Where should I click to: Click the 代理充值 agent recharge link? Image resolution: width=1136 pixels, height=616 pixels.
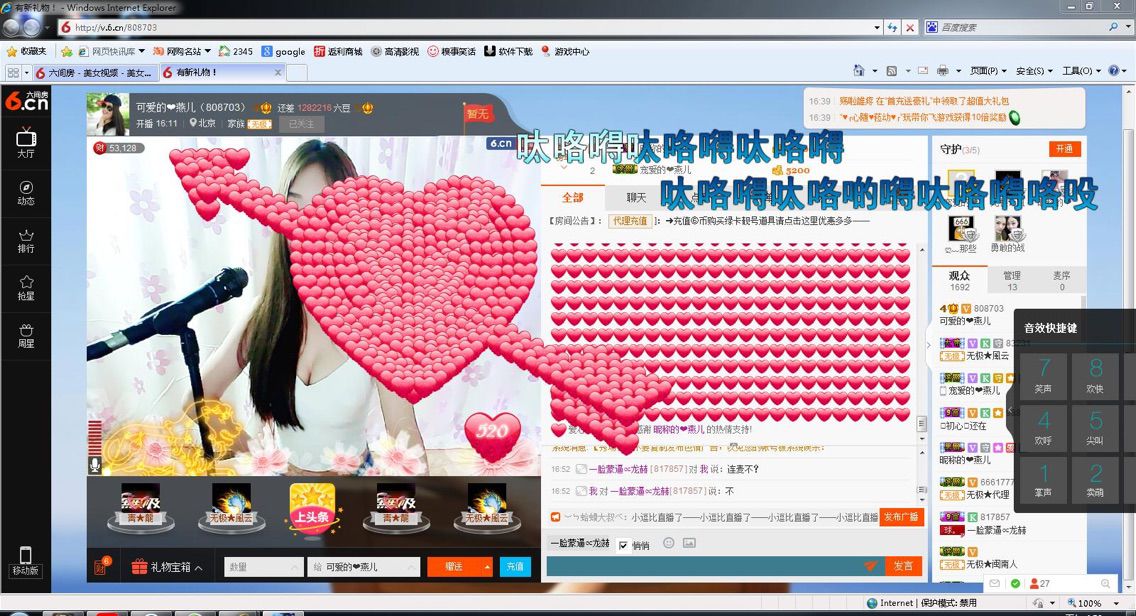[630, 220]
